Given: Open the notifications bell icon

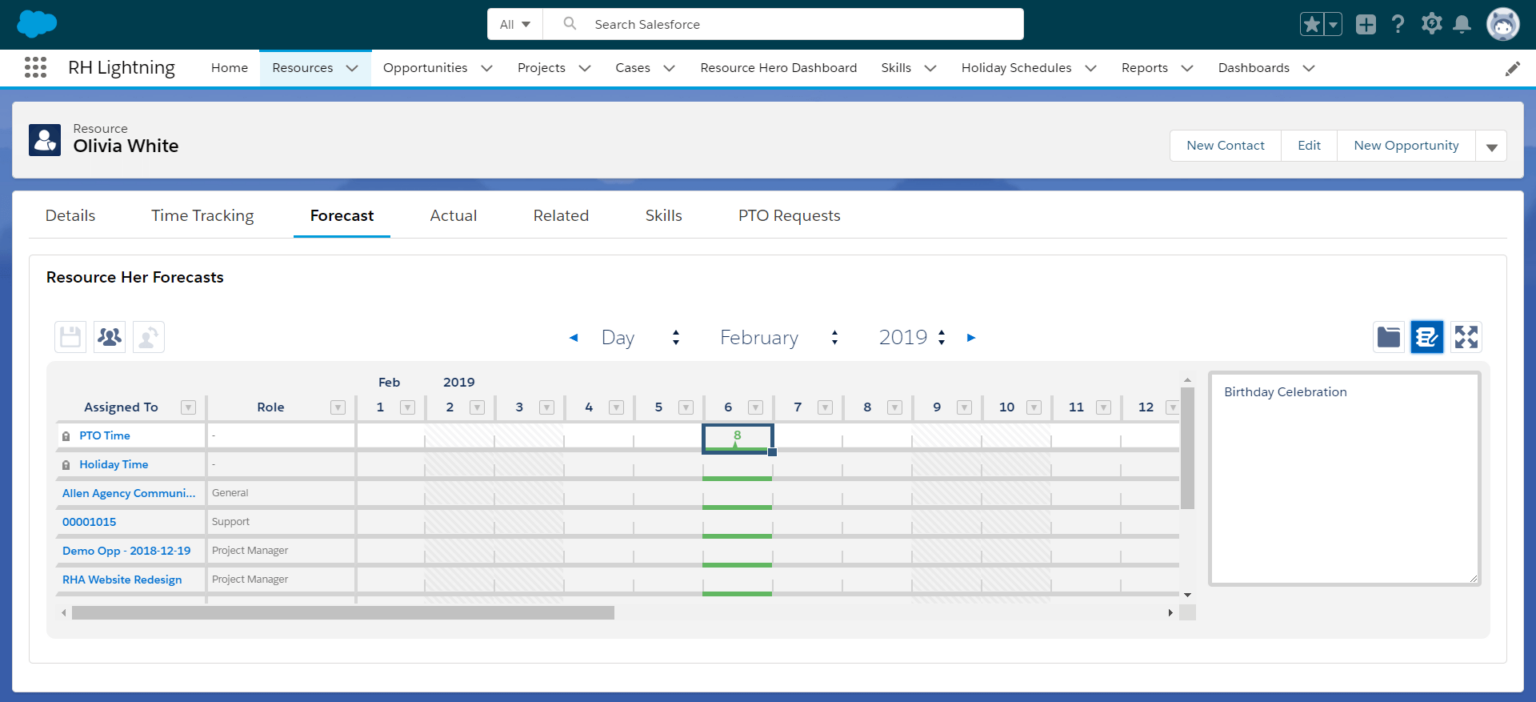Looking at the screenshot, I should click(x=1462, y=23).
